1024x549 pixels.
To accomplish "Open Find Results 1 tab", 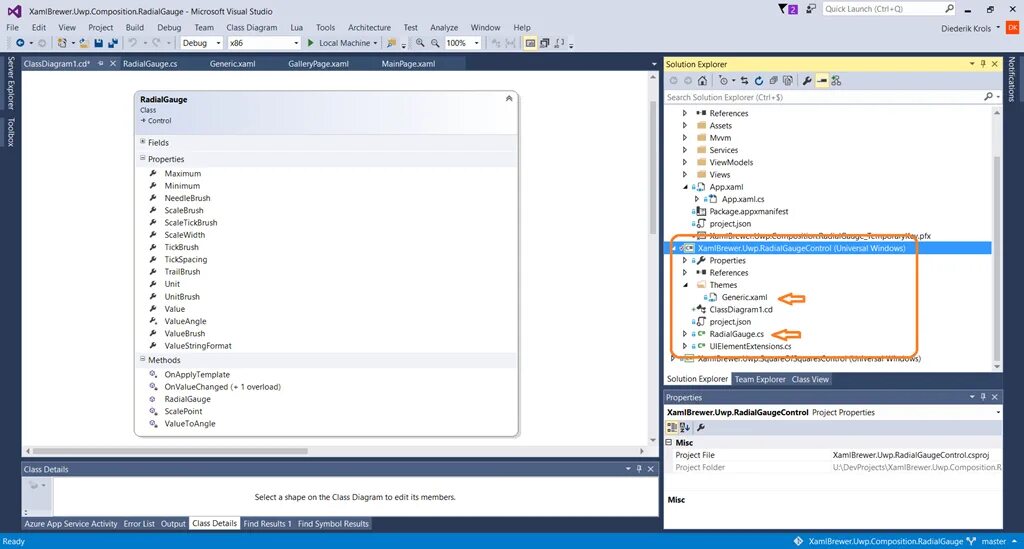I will coord(267,524).
